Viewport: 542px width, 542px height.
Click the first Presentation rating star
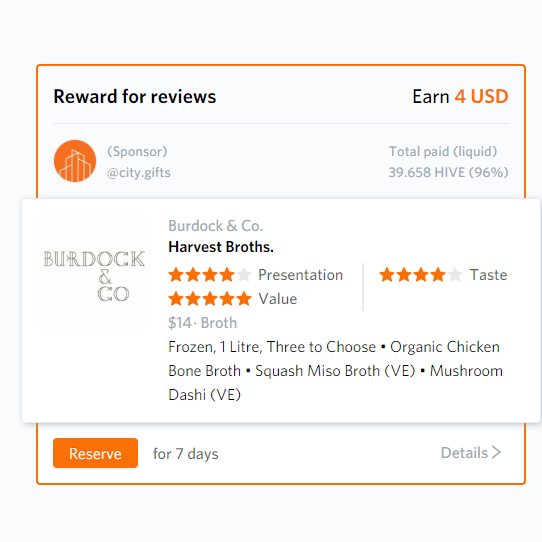(x=176, y=275)
